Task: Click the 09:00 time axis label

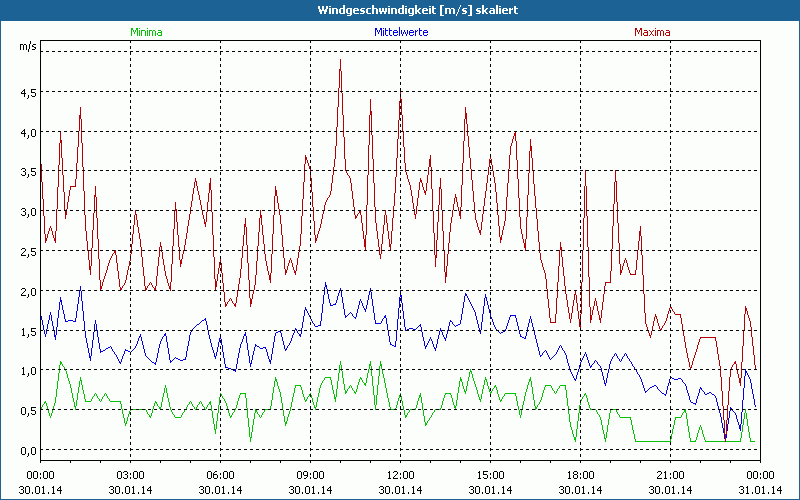Action: pyautogui.click(x=310, y=475)
